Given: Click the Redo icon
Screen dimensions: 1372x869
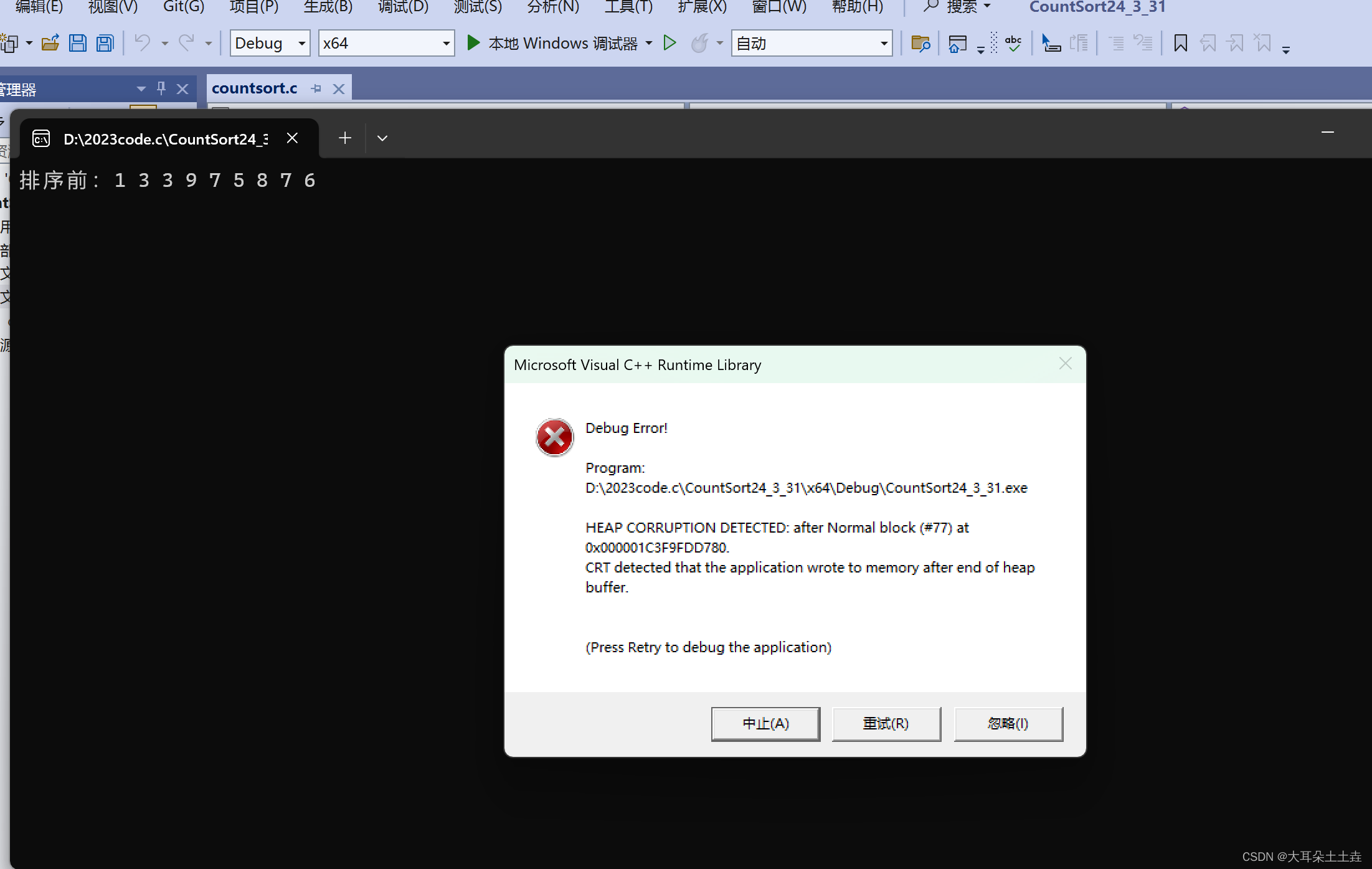Looking at the screenshot, I should 186,43.
